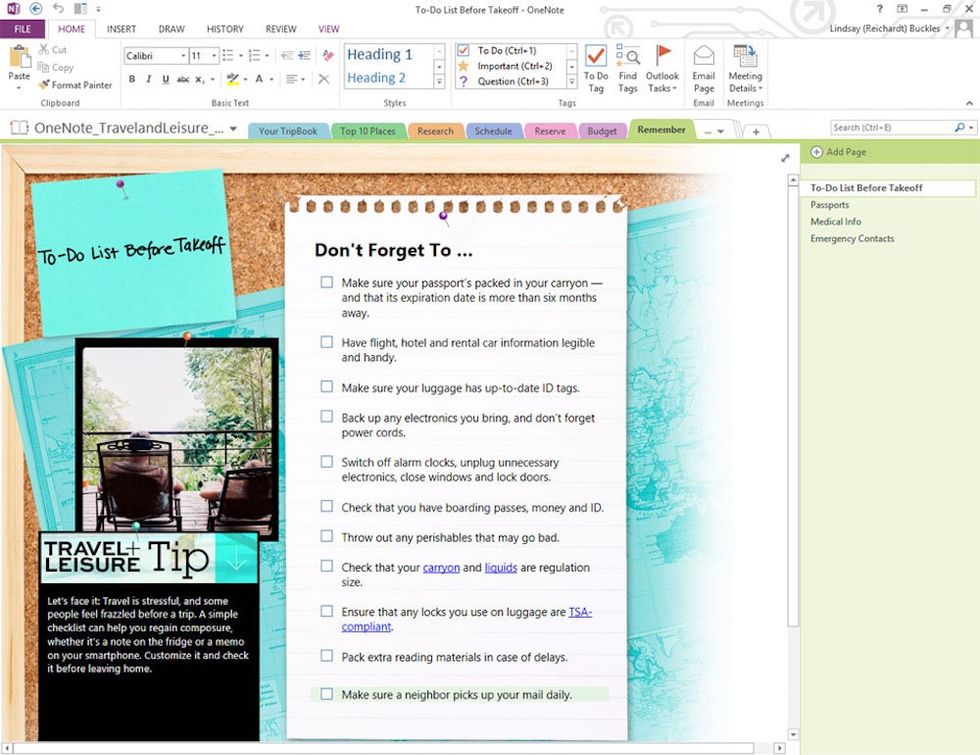Image resolution: width=980 pixels, height=755 pixels.
Task: Click the Add Page plus icon
Action: (x=817, y=152)
